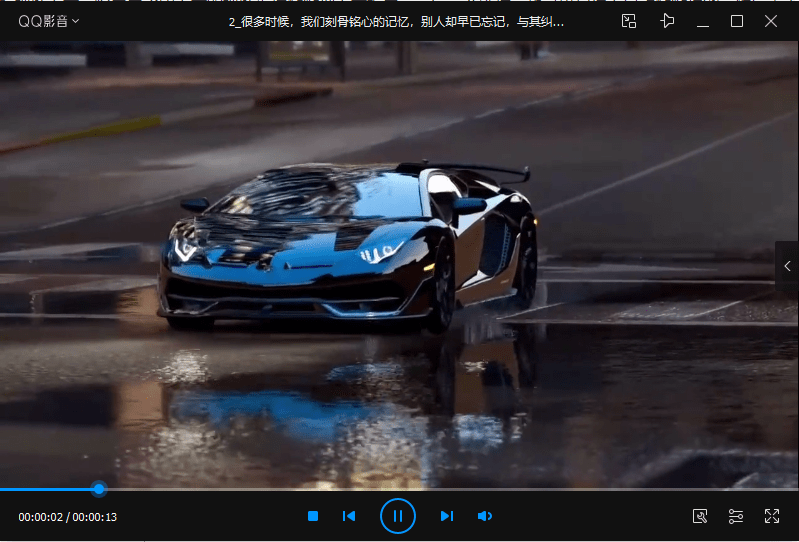Click the blue progress bar handle
The height and width of the screenshot is (542, 799).
pyautogui.click(x=99, y=489)
